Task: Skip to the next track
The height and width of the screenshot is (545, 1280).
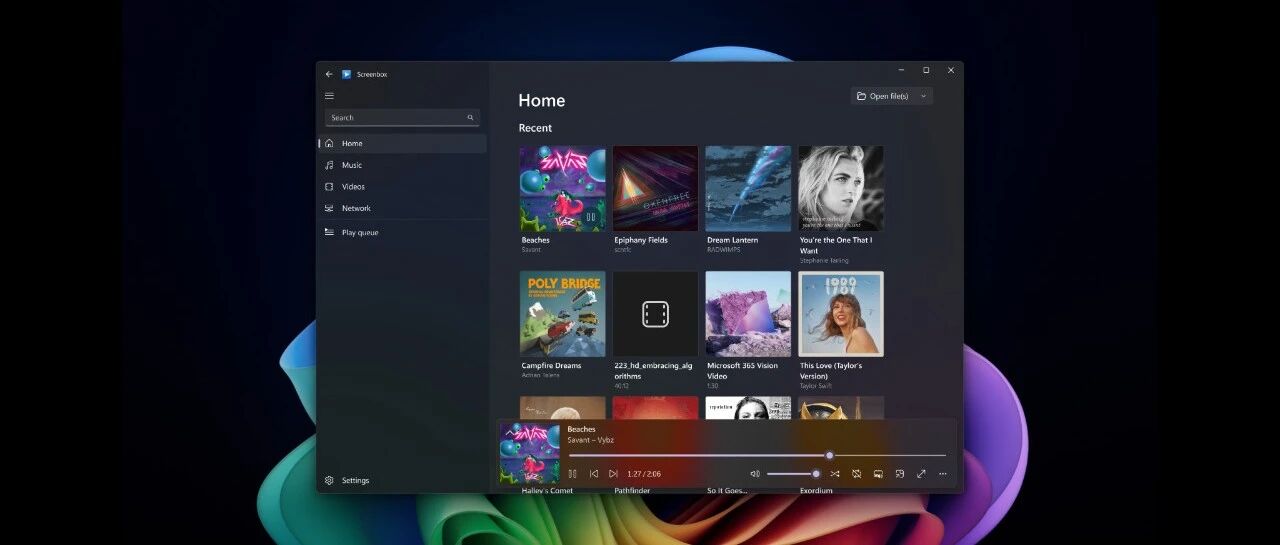Action: 613,474
